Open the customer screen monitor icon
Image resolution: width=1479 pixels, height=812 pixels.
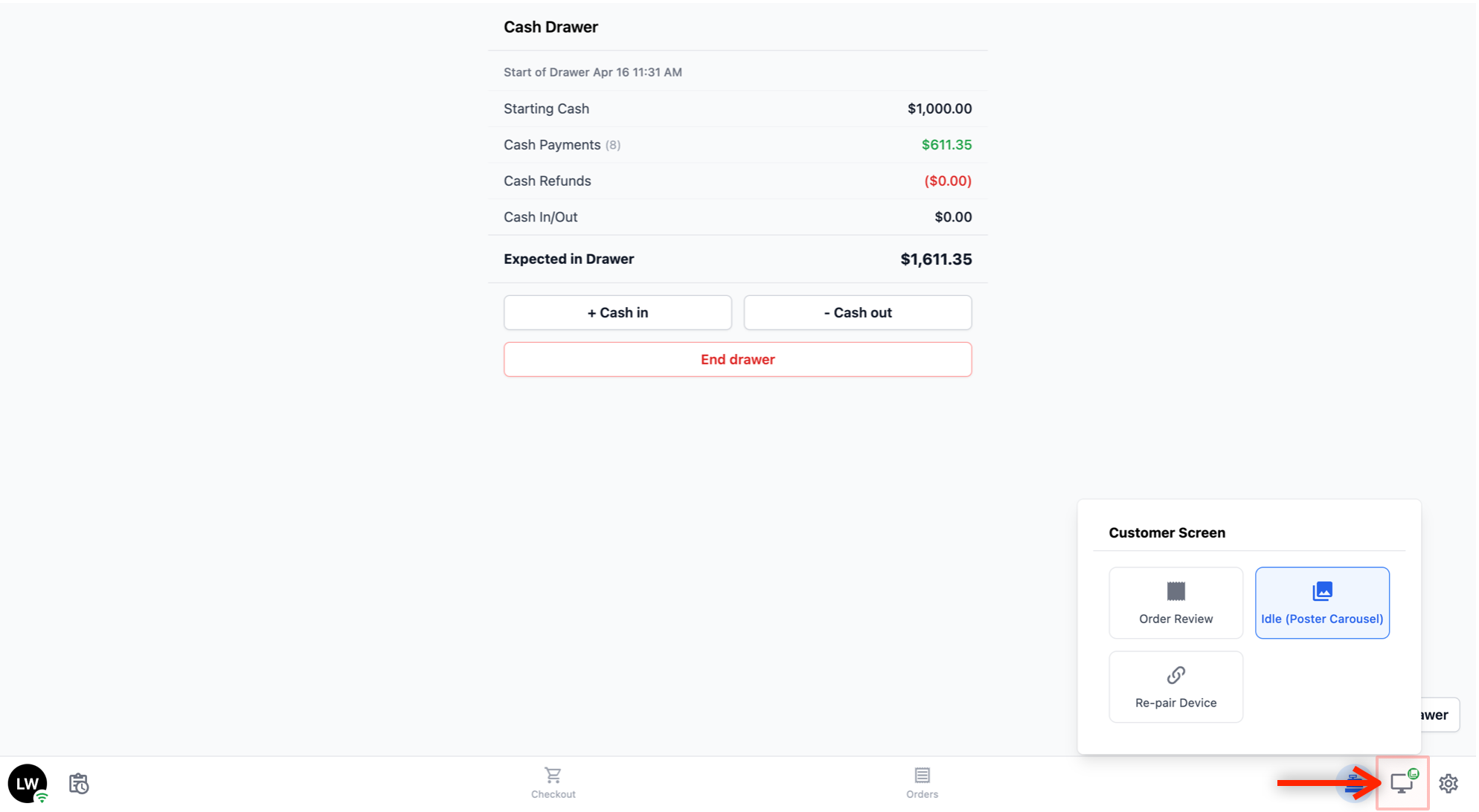[1402, 782]
